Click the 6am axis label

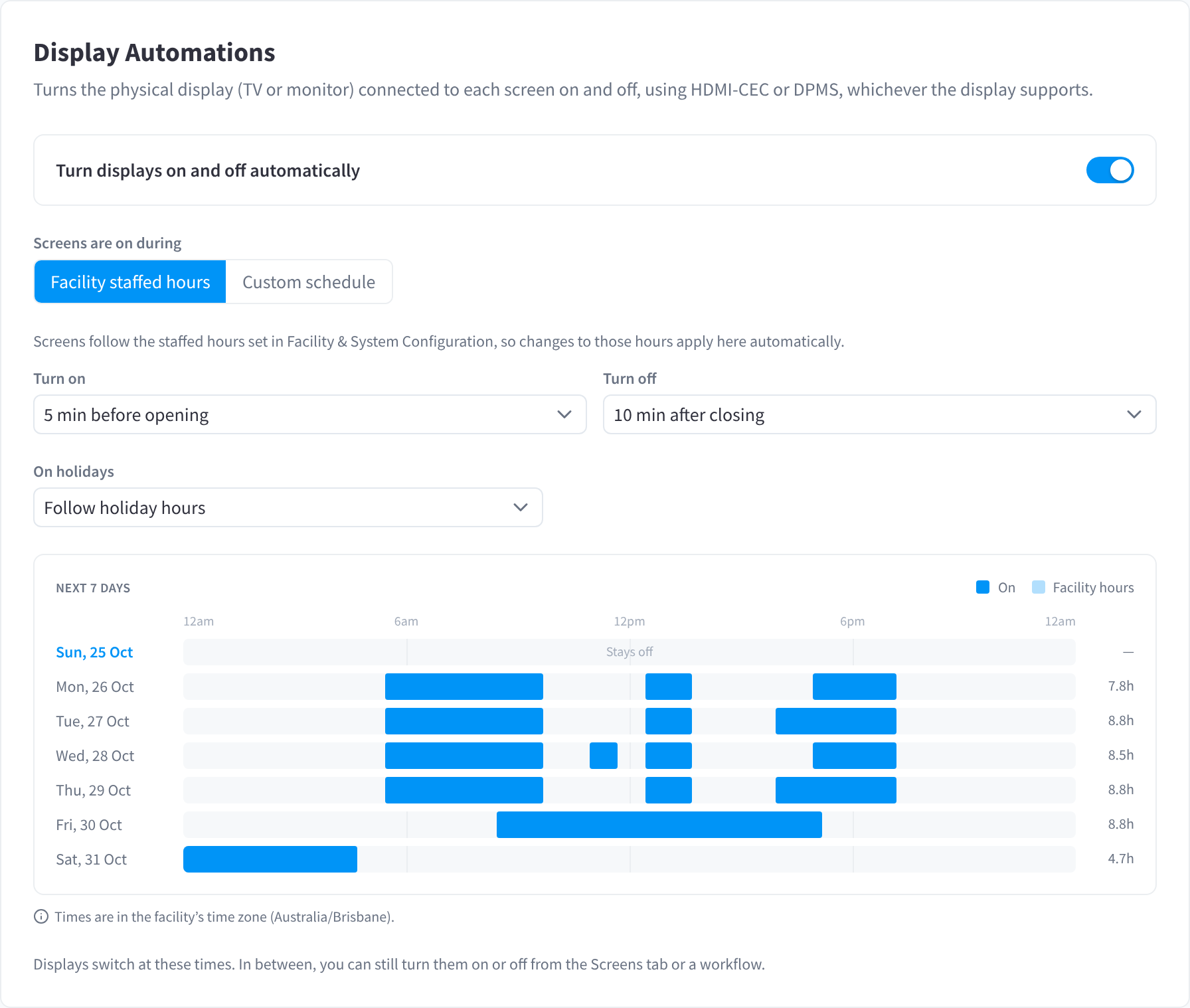pos(406,622)
